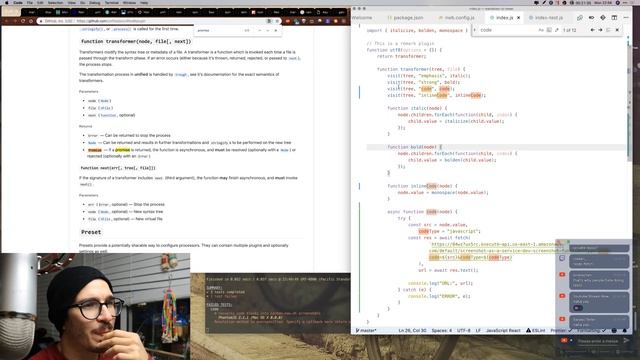The height and width of the screenshot is (360, 640).
Task: Toggle Match Whole Word in VS Code find
Action: (549, 30)
